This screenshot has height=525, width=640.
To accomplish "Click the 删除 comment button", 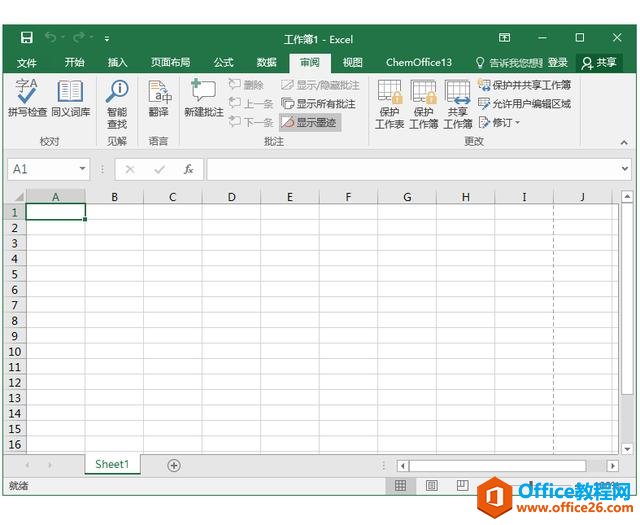I will (246, 85).
